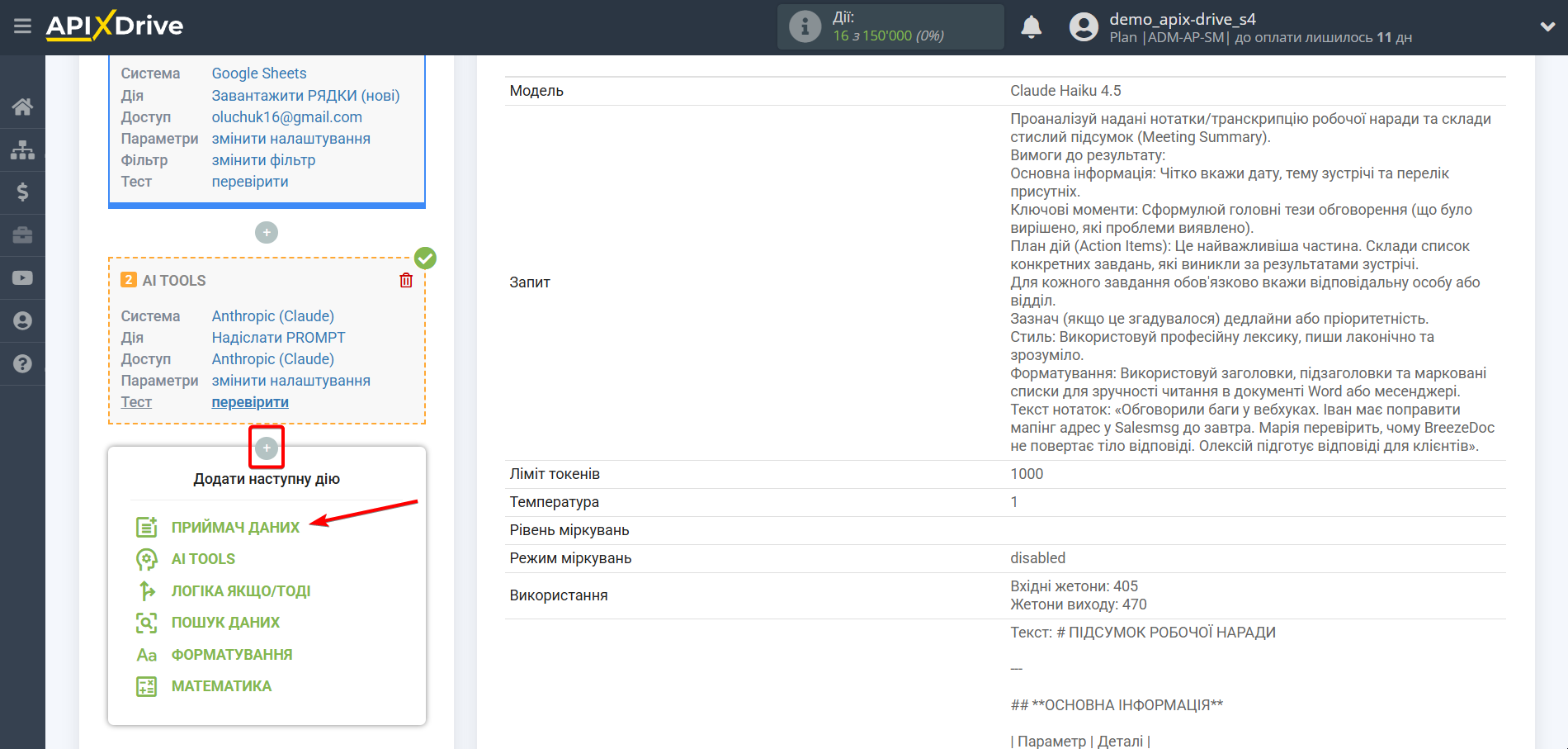Open the Google Sheets system link
This screenshot has height=749, width=1568.
click(259, 73)
